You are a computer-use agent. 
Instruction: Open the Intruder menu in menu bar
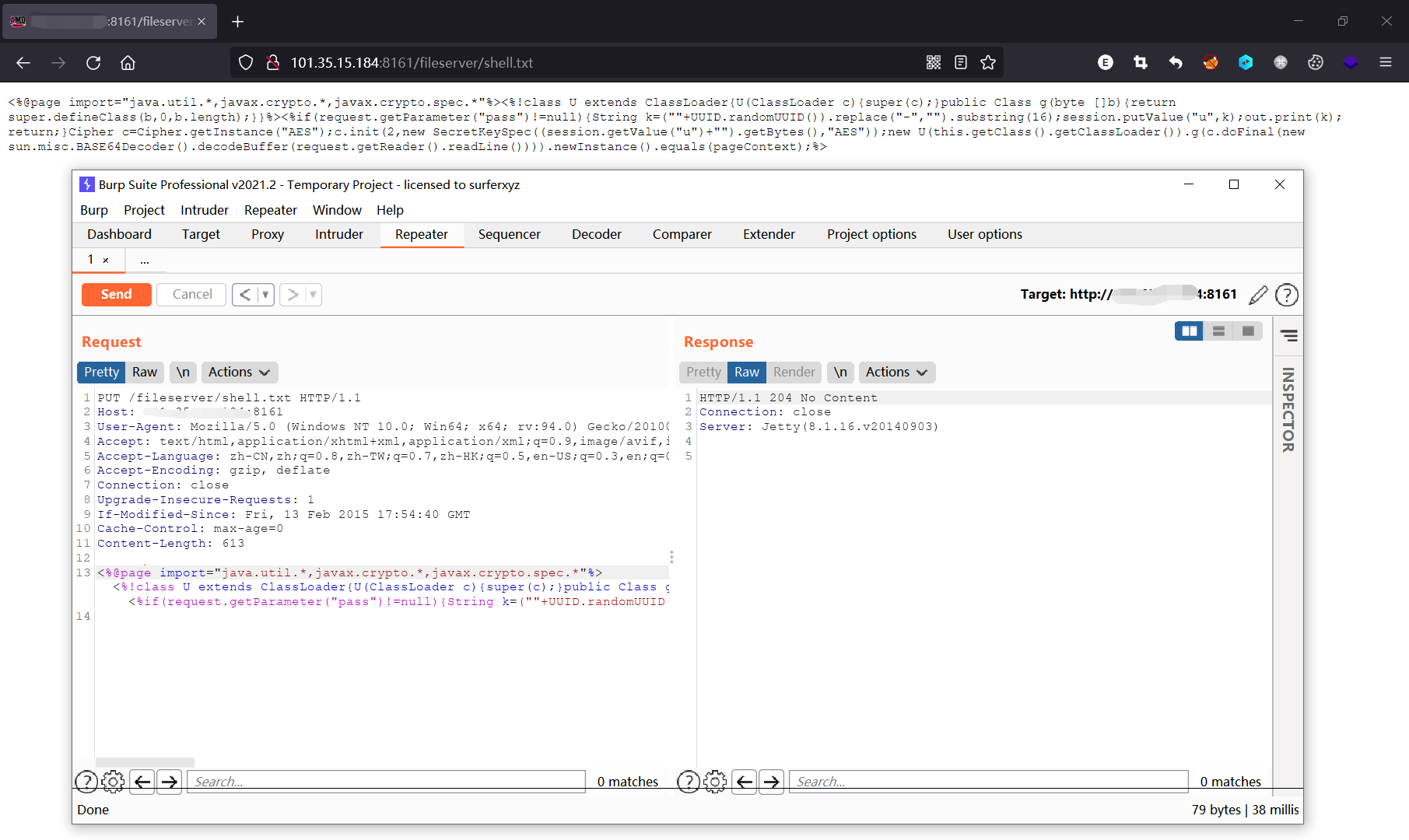tap(205, 210)
